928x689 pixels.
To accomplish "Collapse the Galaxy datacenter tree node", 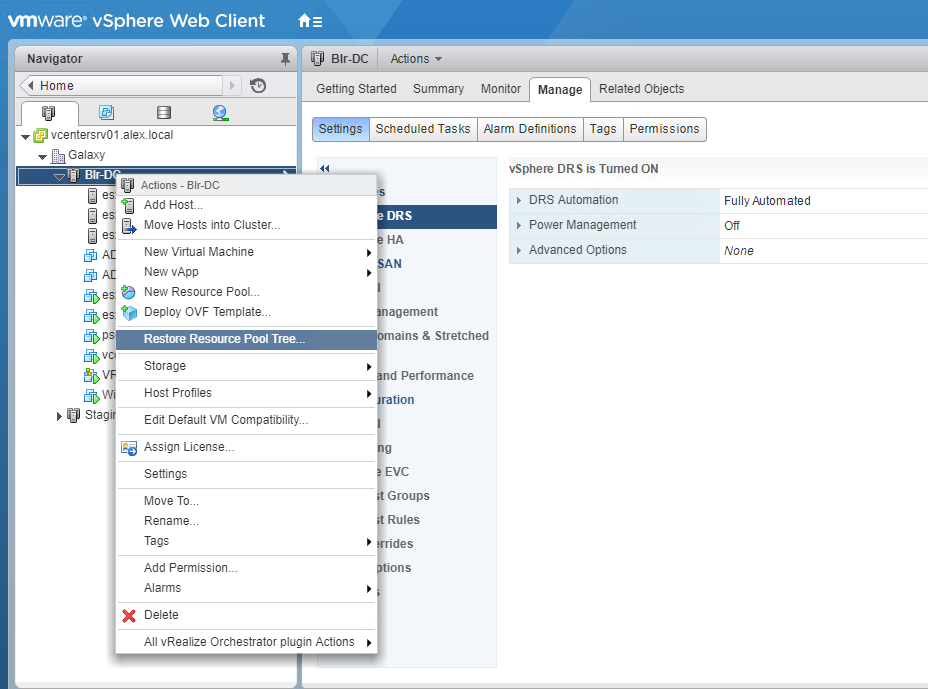I will (42, 156).
